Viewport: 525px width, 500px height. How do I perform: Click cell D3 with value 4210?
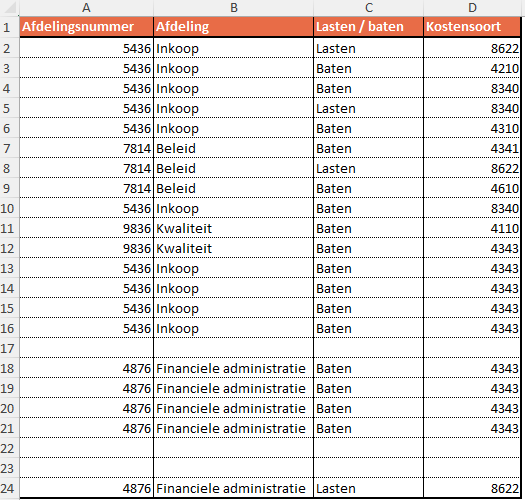(472, 68)
